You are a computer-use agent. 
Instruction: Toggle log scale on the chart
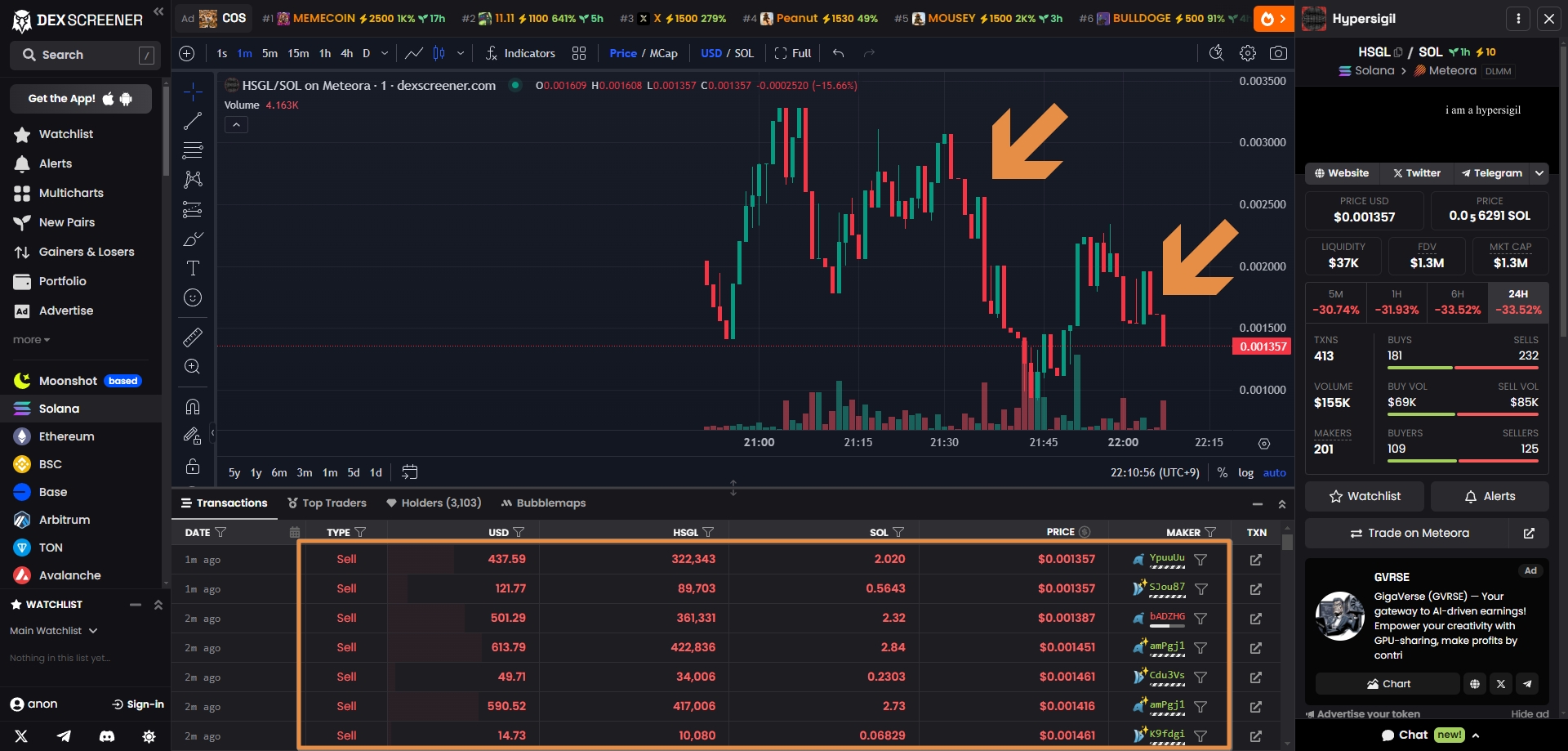(1245, 472)
